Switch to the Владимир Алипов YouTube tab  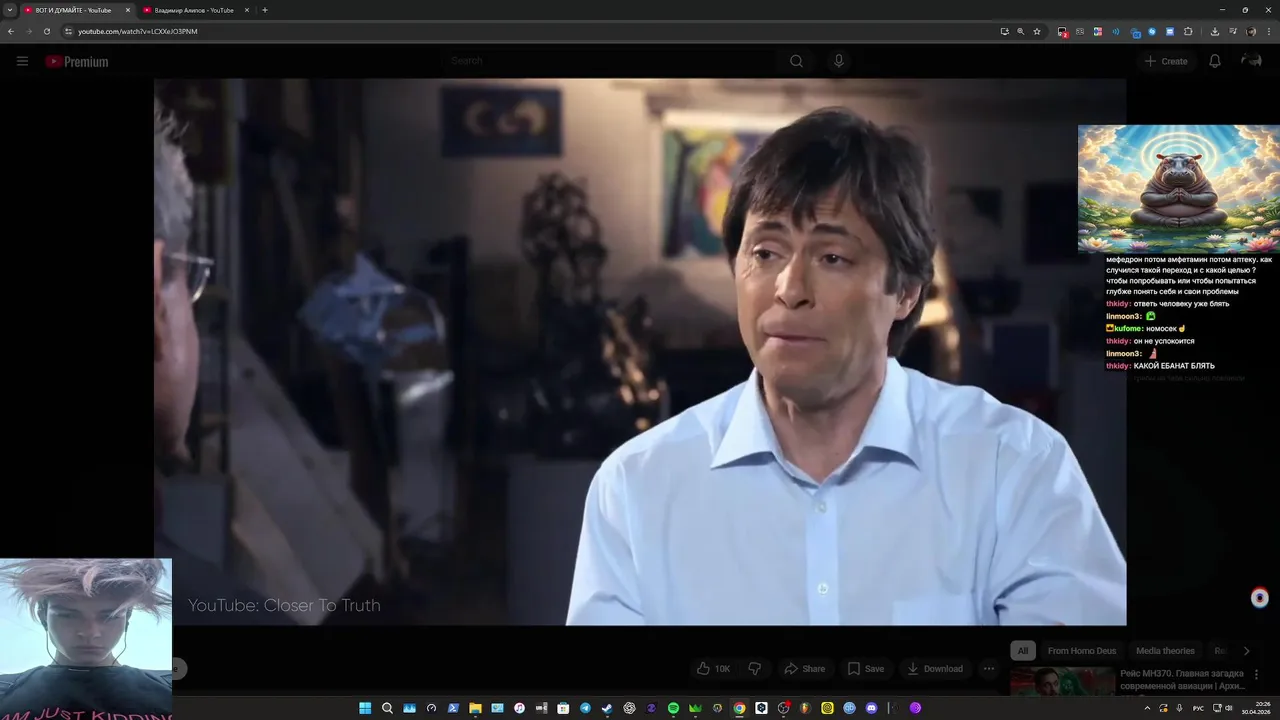click(x=194, y=10)
